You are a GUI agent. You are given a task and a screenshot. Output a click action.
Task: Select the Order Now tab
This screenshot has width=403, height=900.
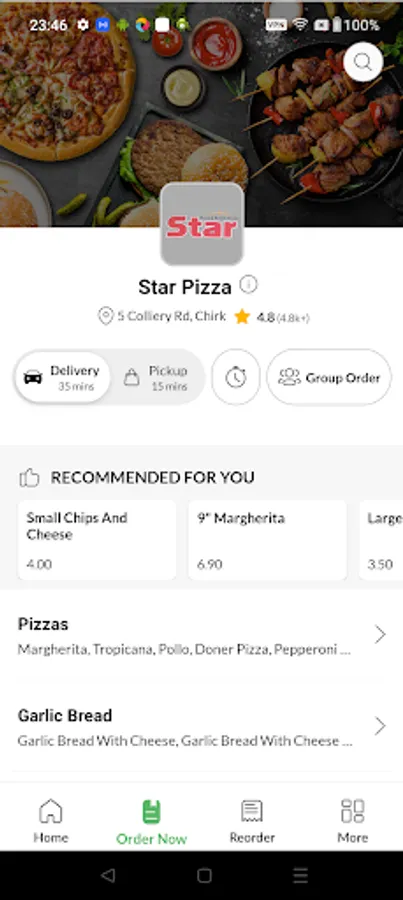pyautogui.click(x=152, y=822)
